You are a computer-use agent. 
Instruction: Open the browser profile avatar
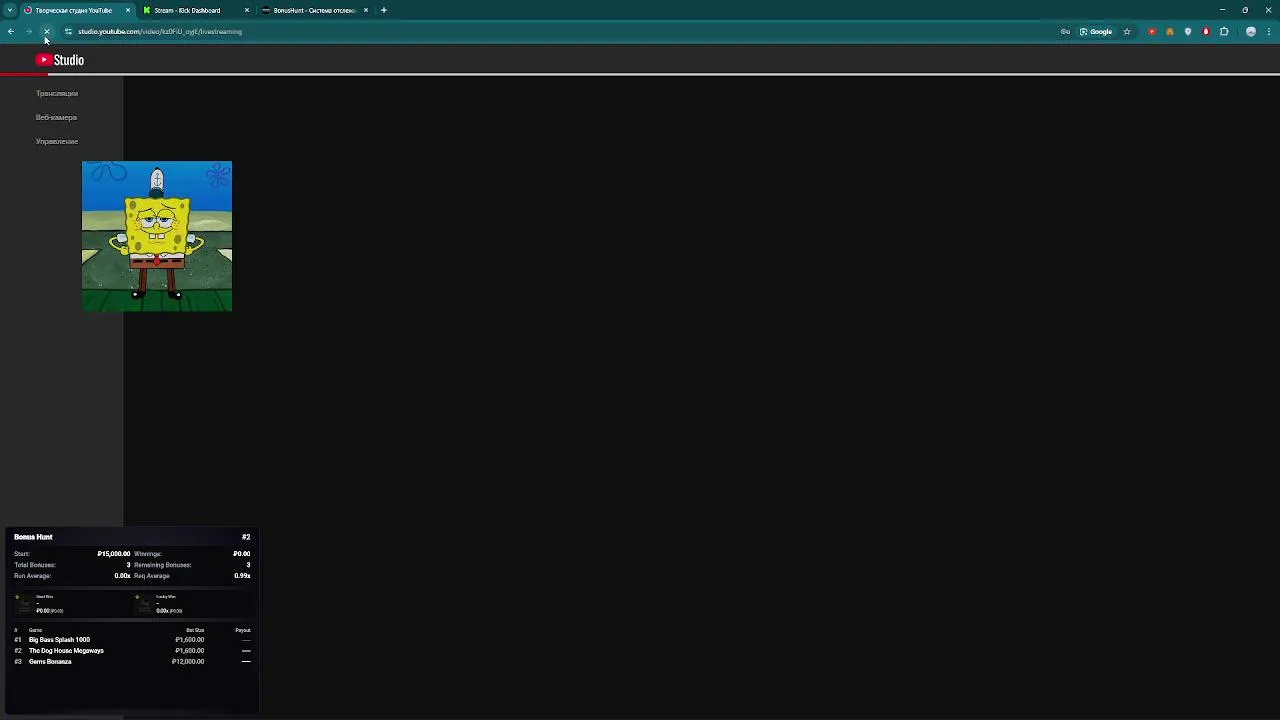[1251, 32]
